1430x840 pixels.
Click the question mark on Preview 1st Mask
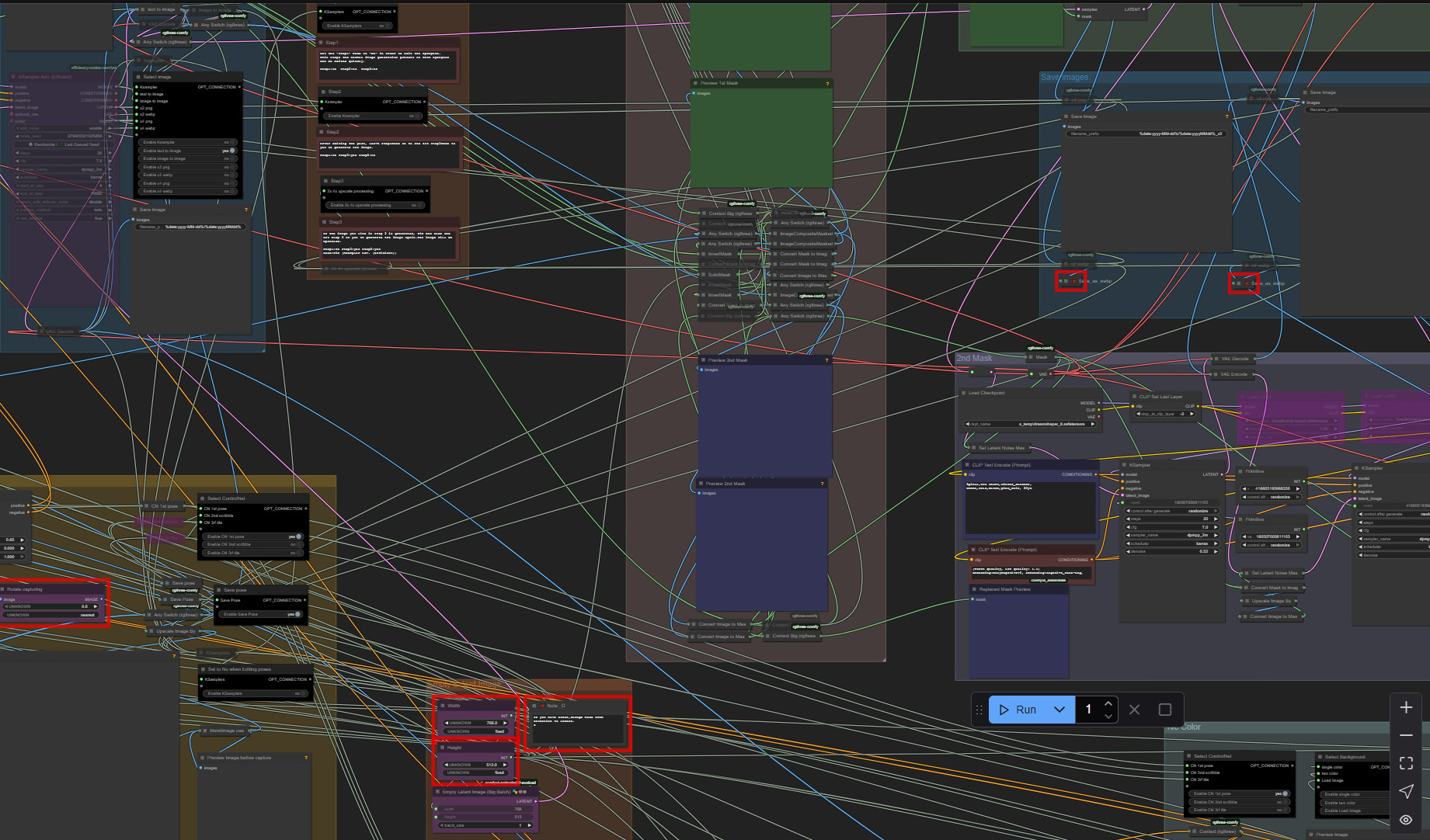827,84
